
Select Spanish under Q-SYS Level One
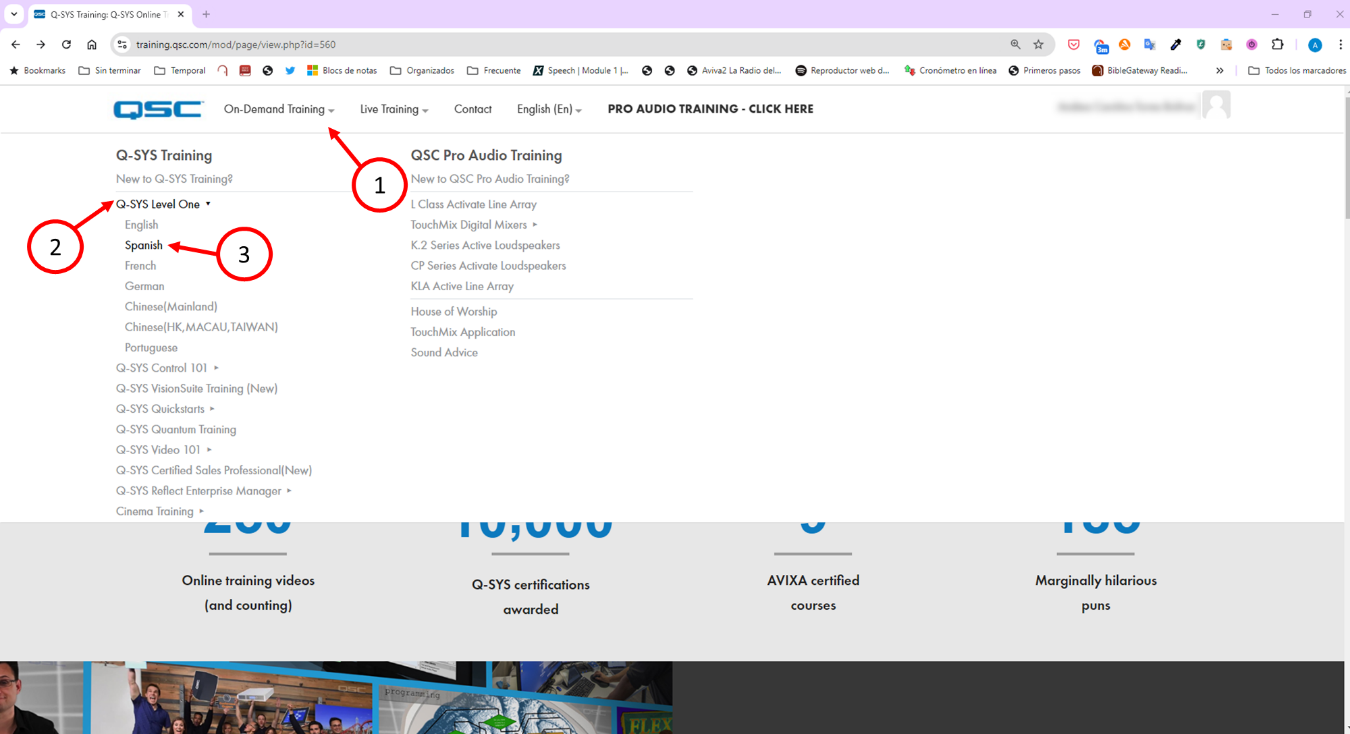pyautogui.click(x=144, y=245)
